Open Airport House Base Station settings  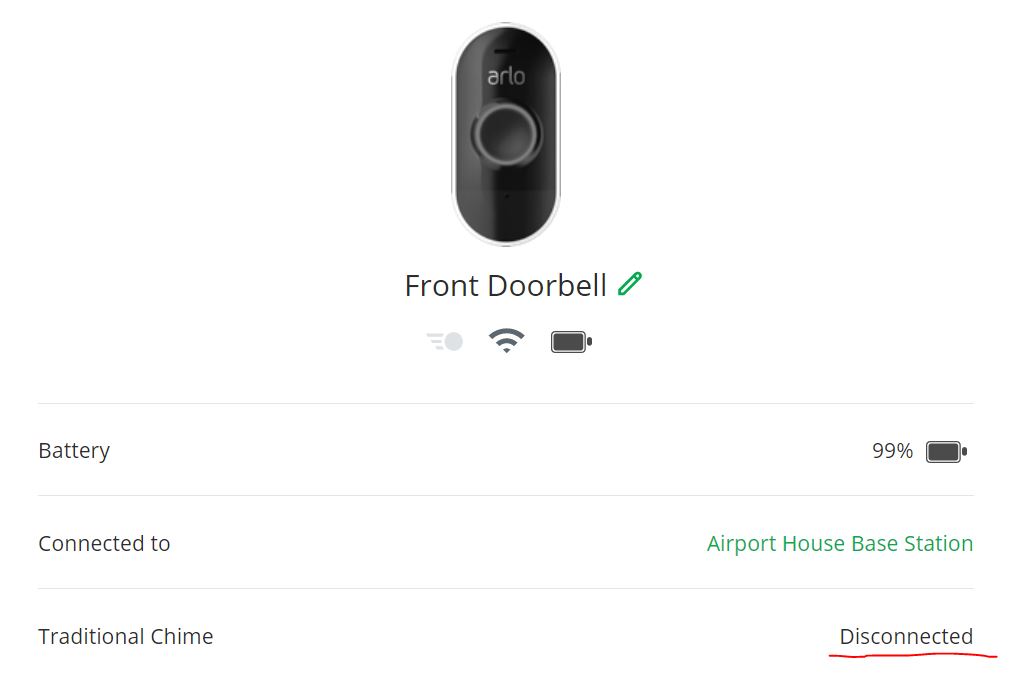coord(840,543)
